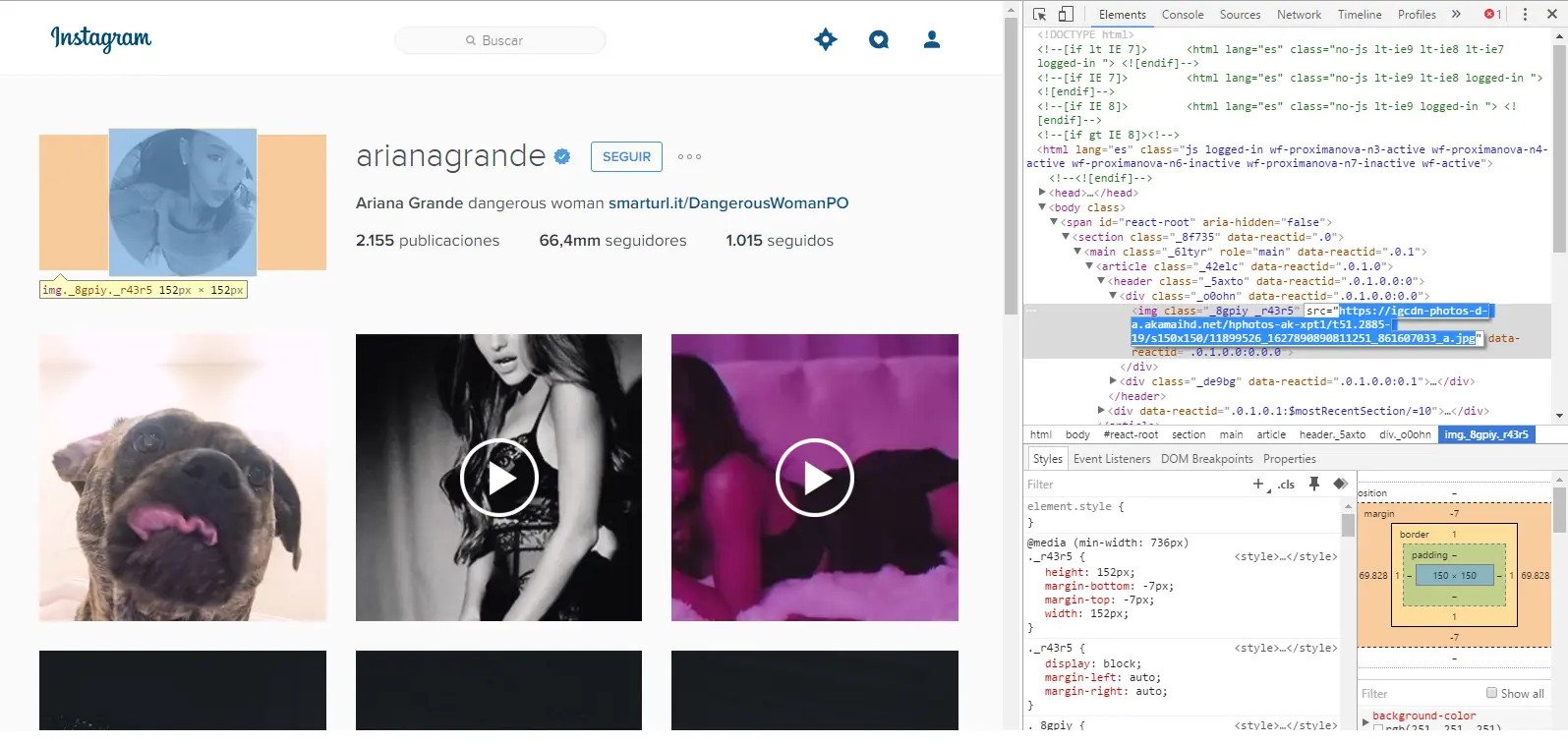Image resolution: width=1568 pixels, height=744 pixels.
Task: Open the profile person icon
Action: tap(932, 39)
